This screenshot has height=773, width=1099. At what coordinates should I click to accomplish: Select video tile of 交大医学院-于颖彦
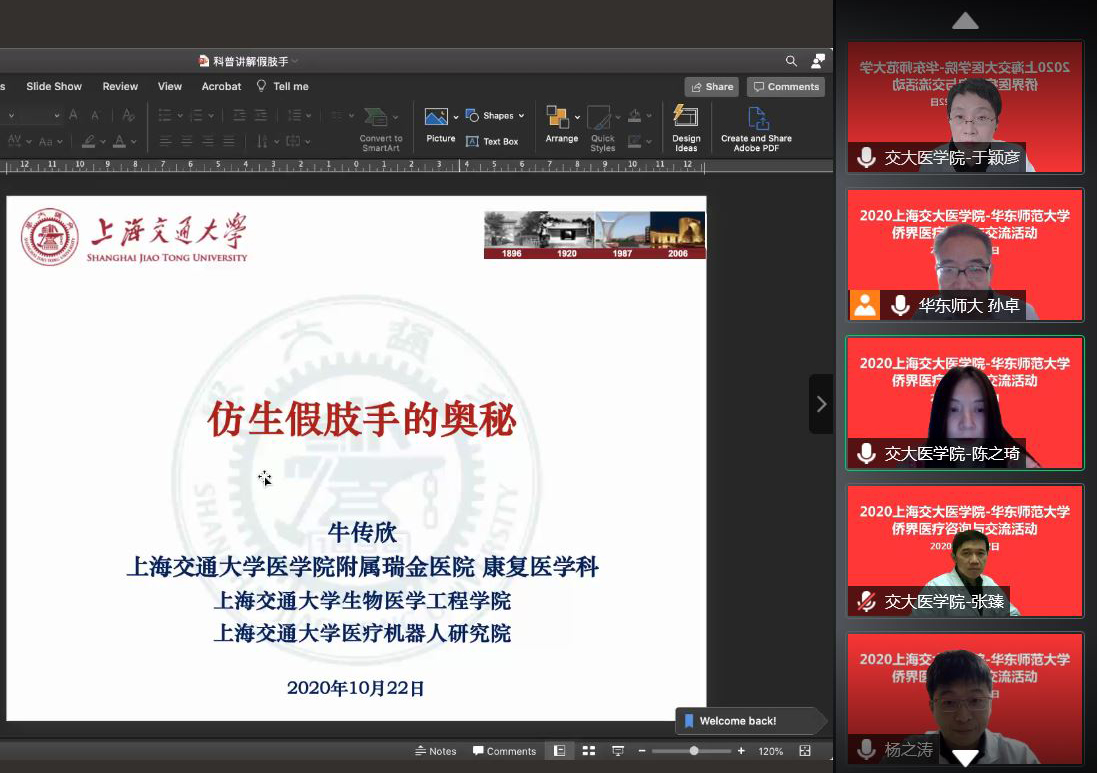coord(965,107)
